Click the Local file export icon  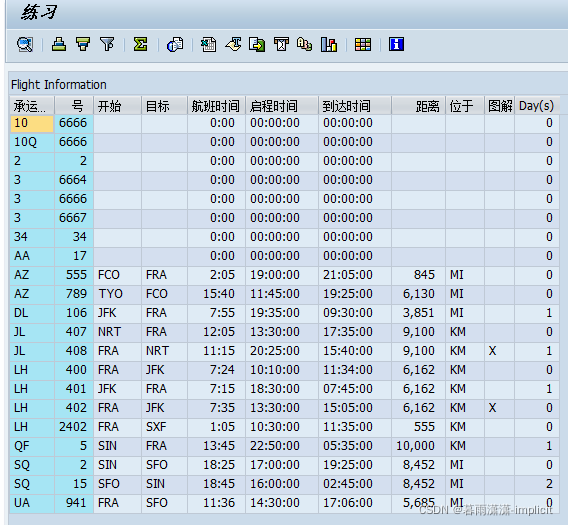[x=257, y=45]
